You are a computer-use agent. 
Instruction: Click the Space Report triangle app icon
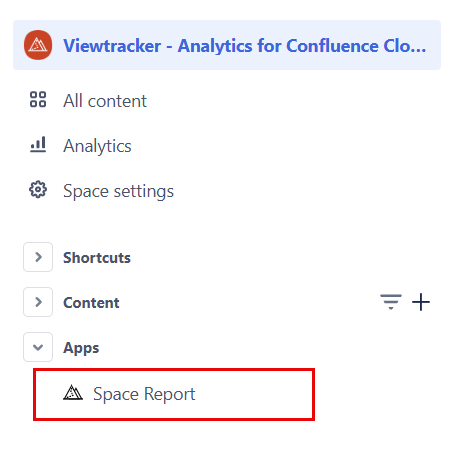[x=73, y=393]
